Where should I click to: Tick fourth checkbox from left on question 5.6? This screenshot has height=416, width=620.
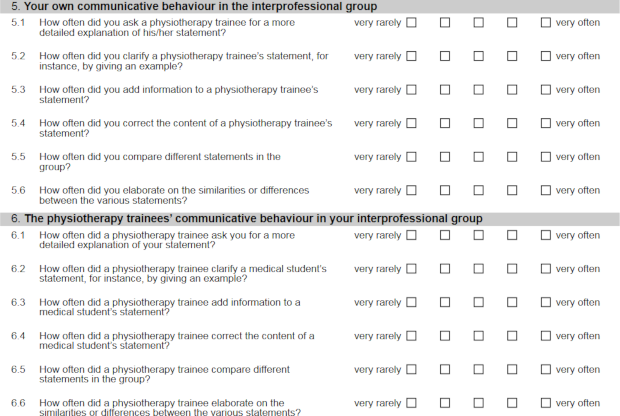click(x=512, y=190)
